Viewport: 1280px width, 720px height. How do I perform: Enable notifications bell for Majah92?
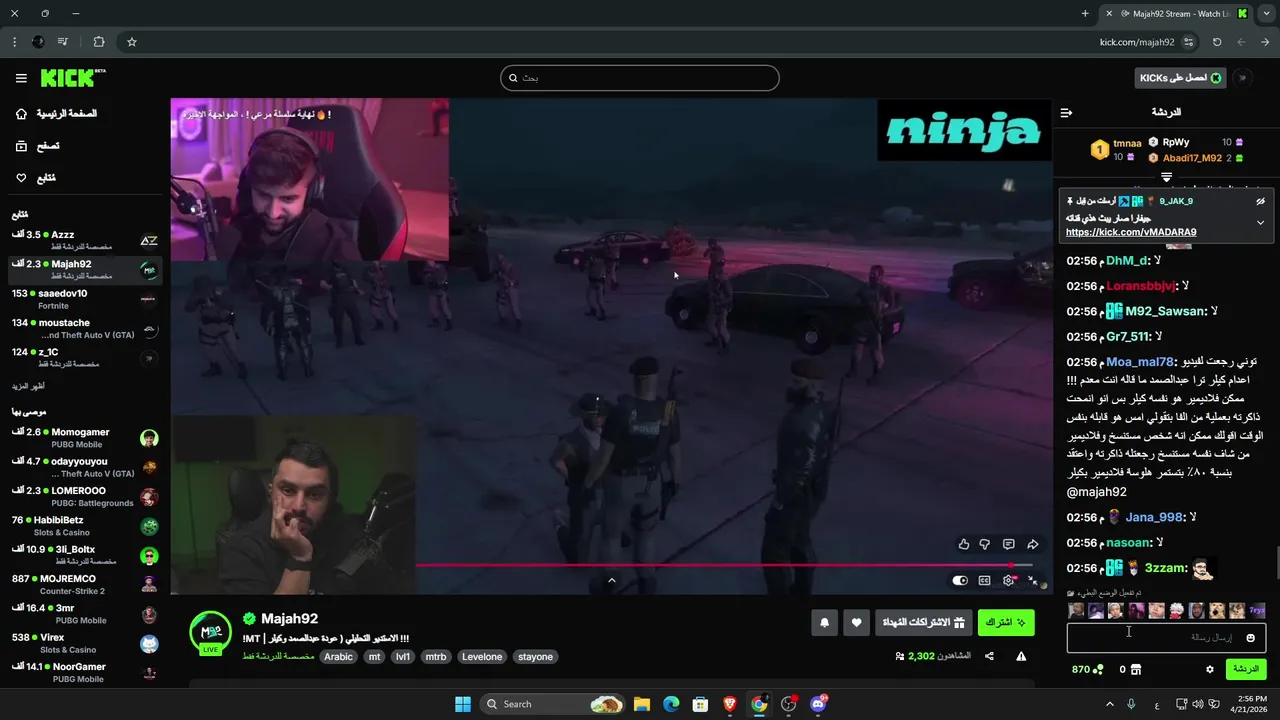click(824, 623)
